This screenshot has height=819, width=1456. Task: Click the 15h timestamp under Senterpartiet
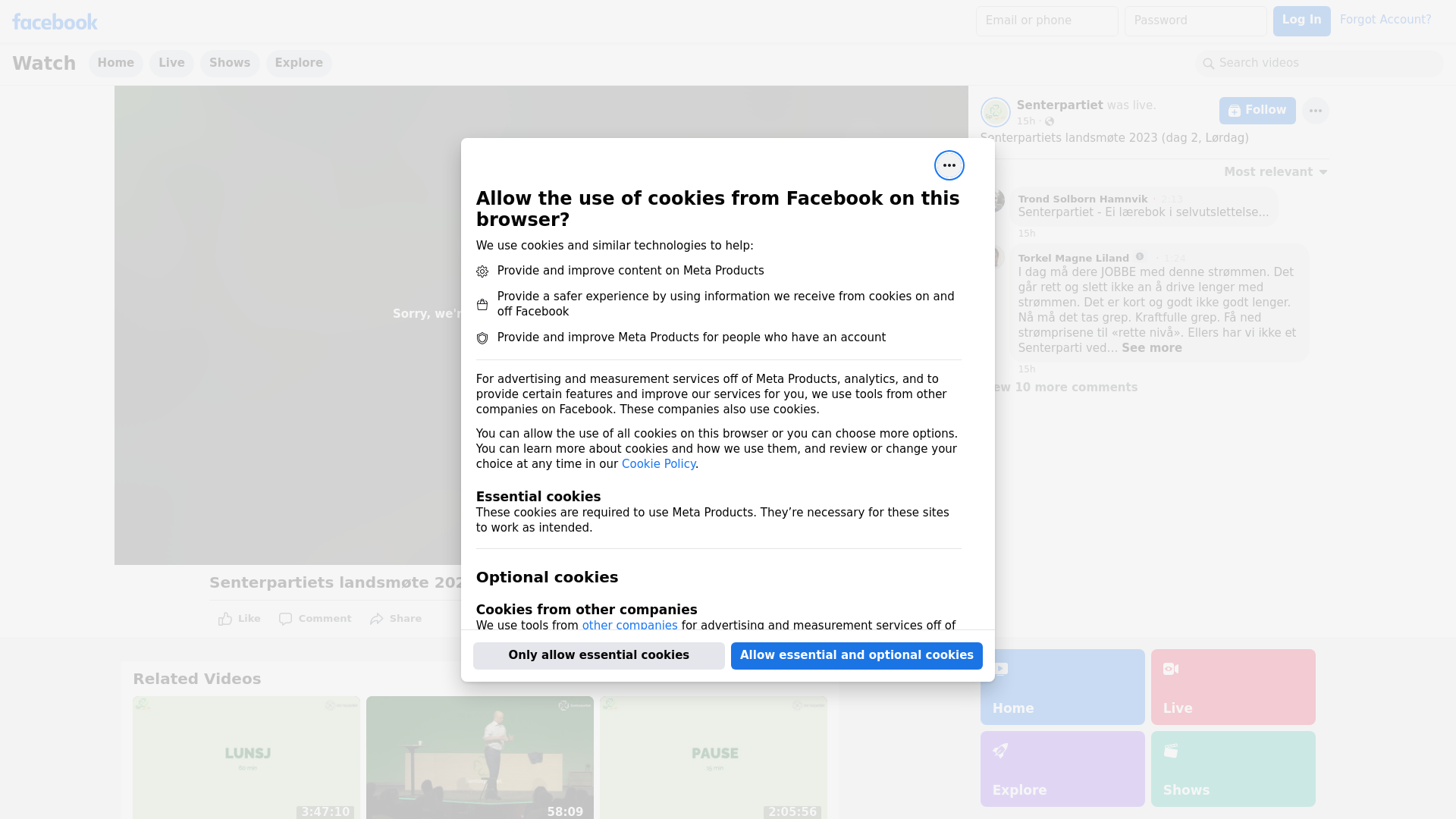point(1025,121)
